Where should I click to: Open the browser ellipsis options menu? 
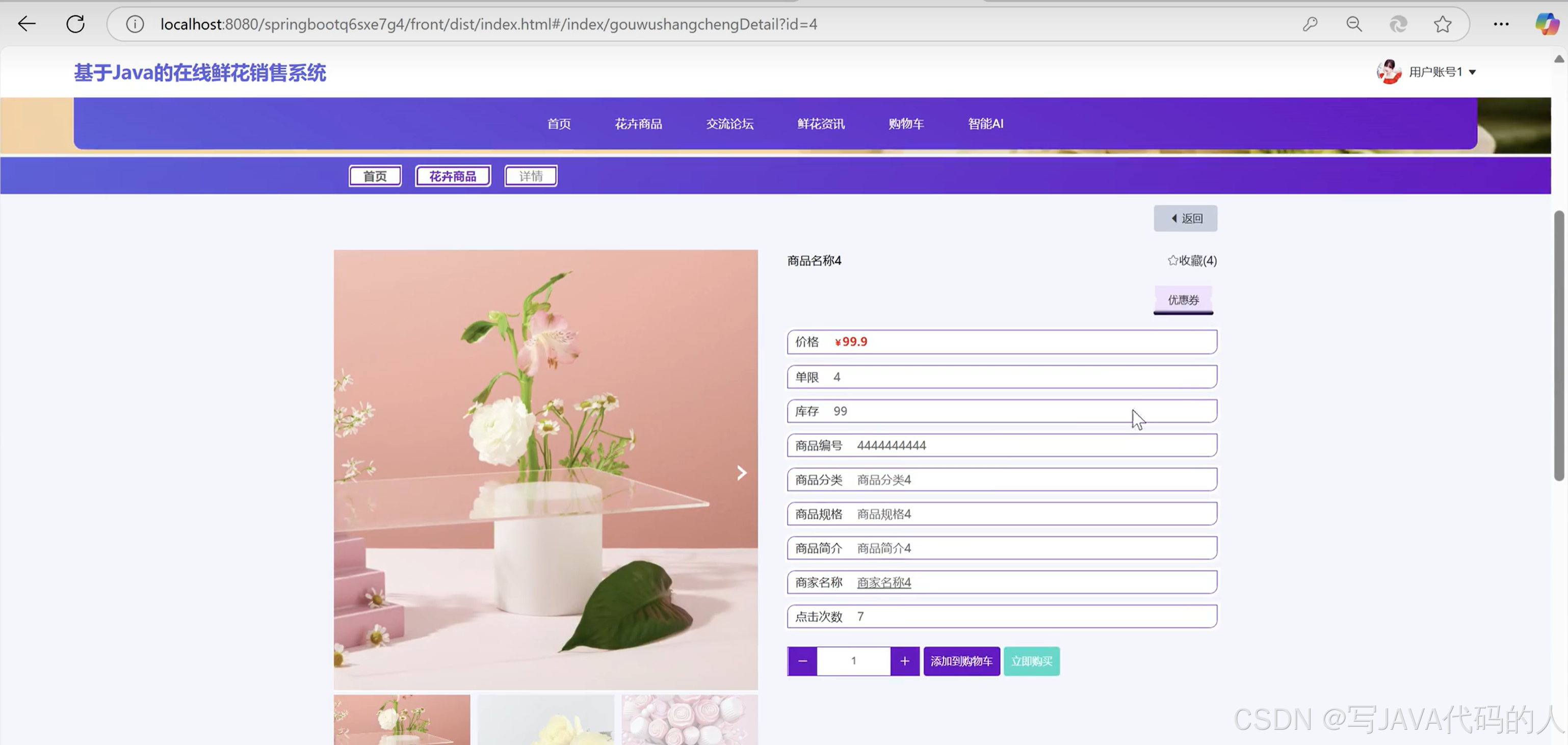(x=1501, y=24)
